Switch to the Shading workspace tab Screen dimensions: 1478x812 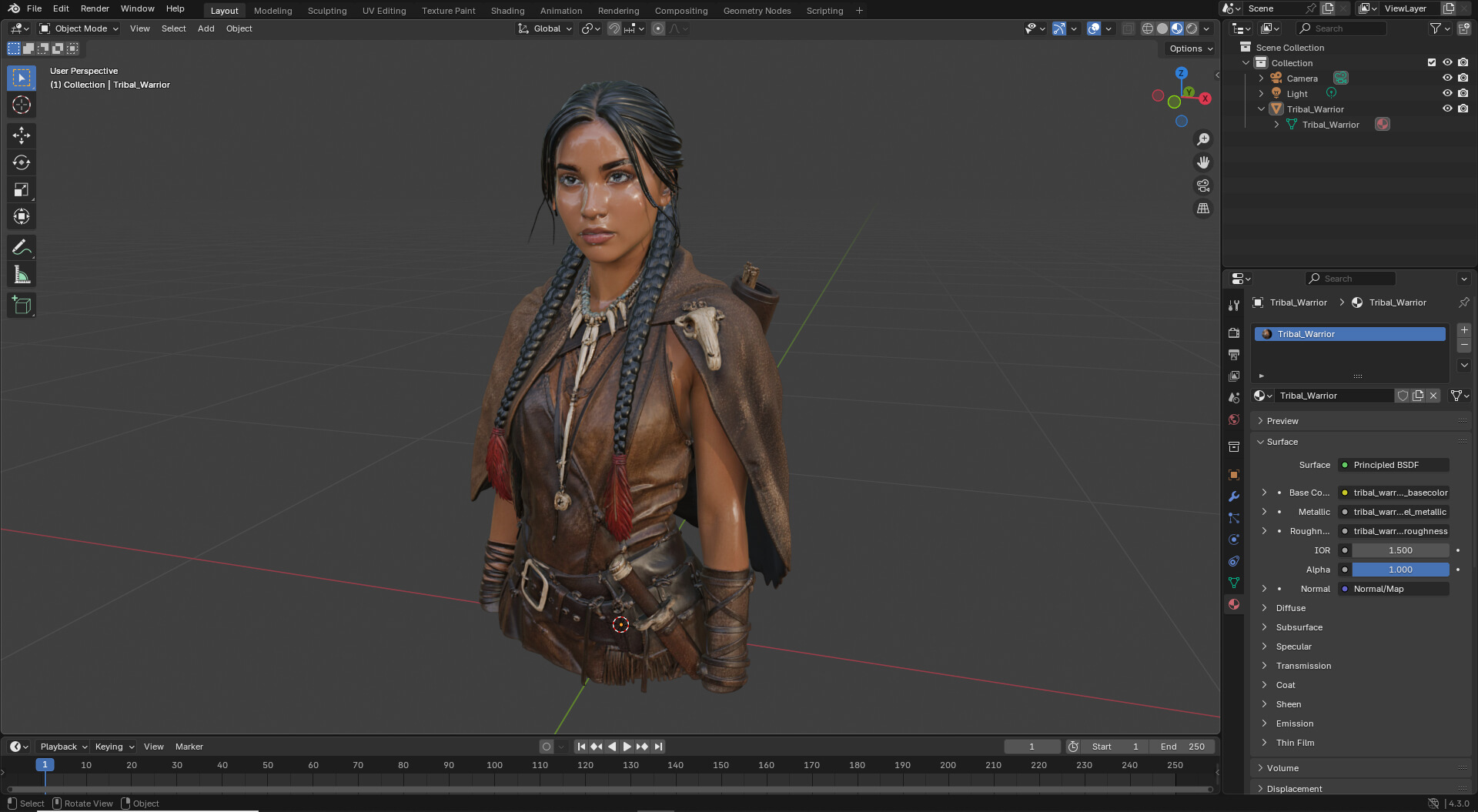coord(507,11)
